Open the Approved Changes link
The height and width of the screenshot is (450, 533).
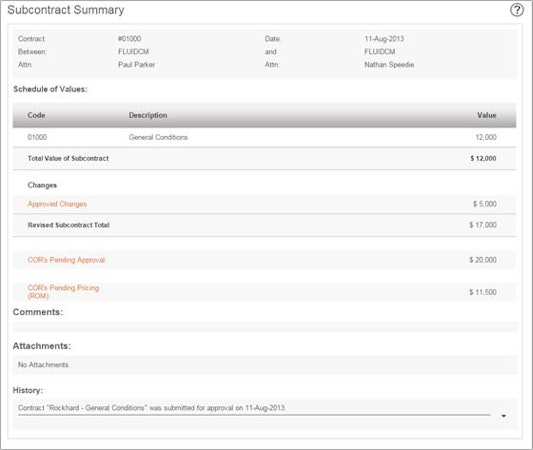pos(57,204)
